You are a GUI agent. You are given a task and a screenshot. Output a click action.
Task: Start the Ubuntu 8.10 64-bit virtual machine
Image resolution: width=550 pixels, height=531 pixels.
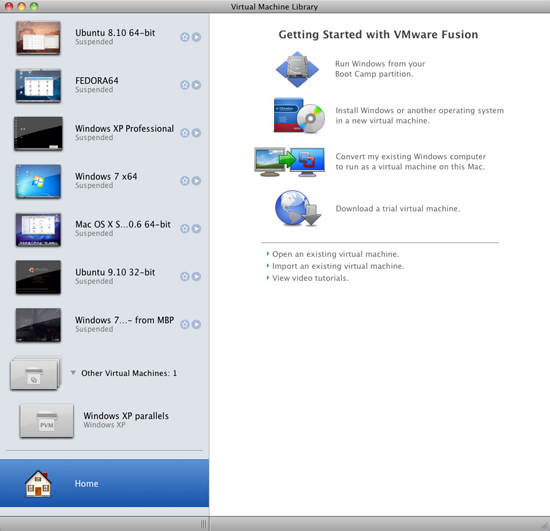196,37
